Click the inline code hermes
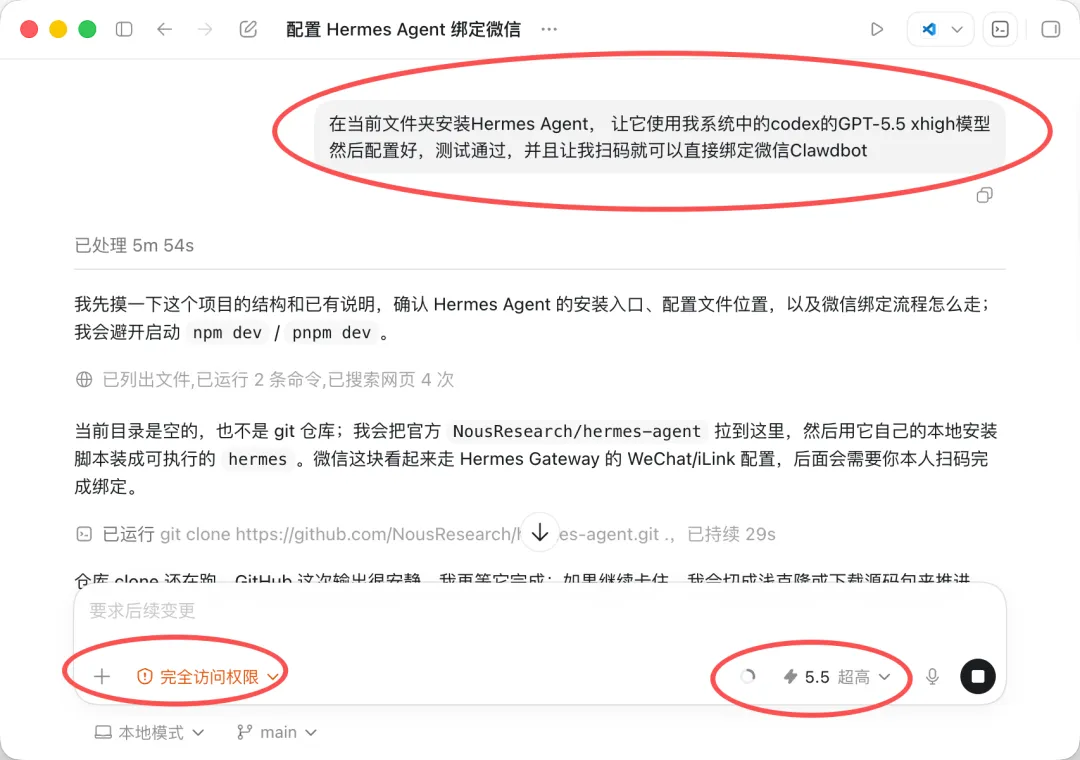Image resolution: width=1080 pixels, height=760 pixels. coord(258,459)
